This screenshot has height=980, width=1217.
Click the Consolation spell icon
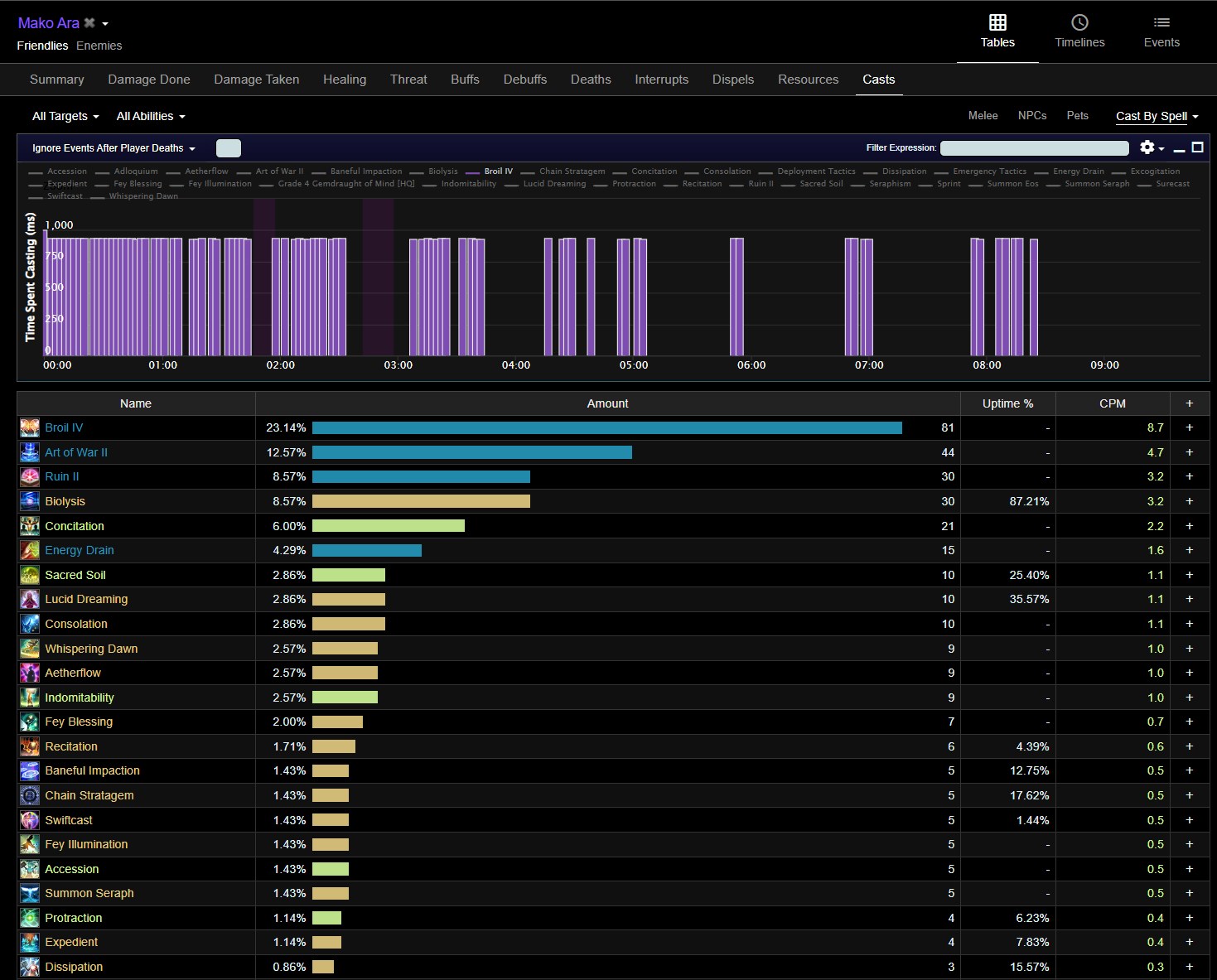pyautogui.click(x=30, y=624)
